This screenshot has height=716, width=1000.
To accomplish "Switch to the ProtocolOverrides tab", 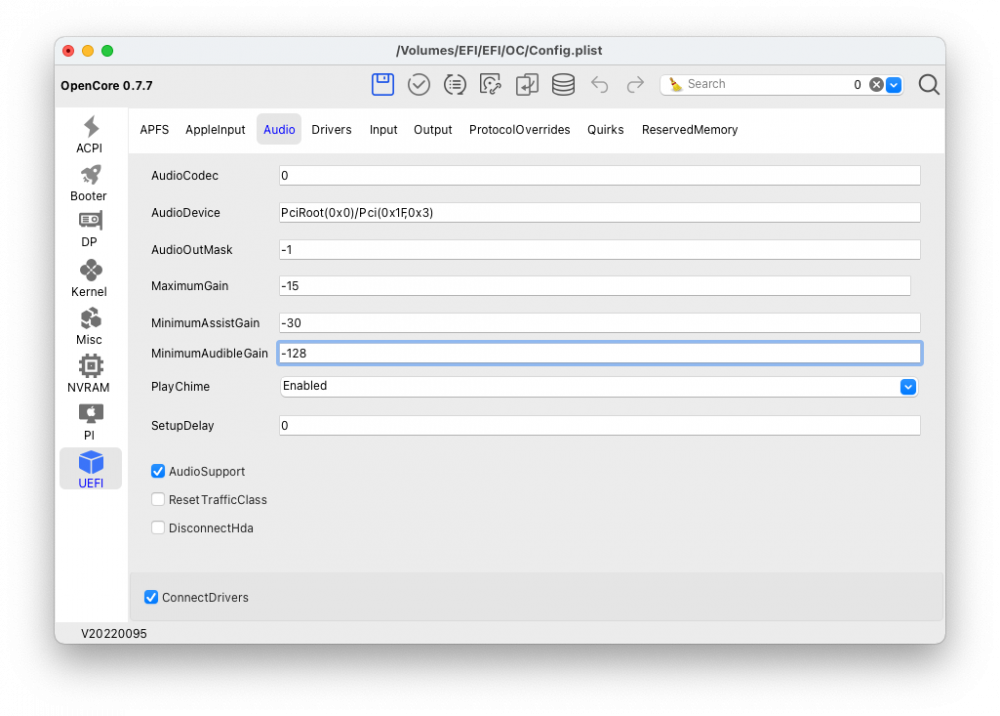I will tap(519, 129).
